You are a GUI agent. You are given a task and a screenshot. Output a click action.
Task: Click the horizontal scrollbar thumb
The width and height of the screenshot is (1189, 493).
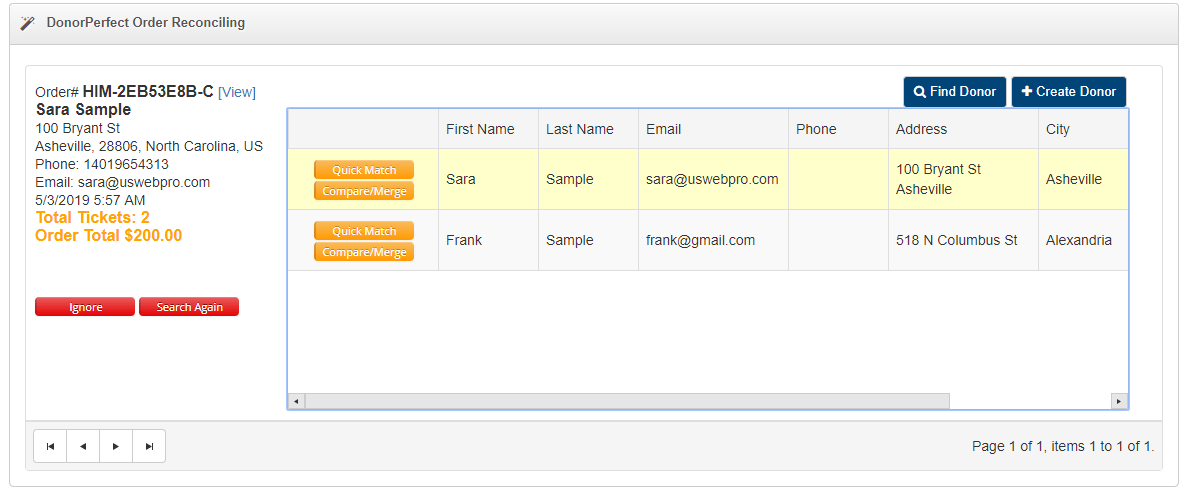(627, 401)
